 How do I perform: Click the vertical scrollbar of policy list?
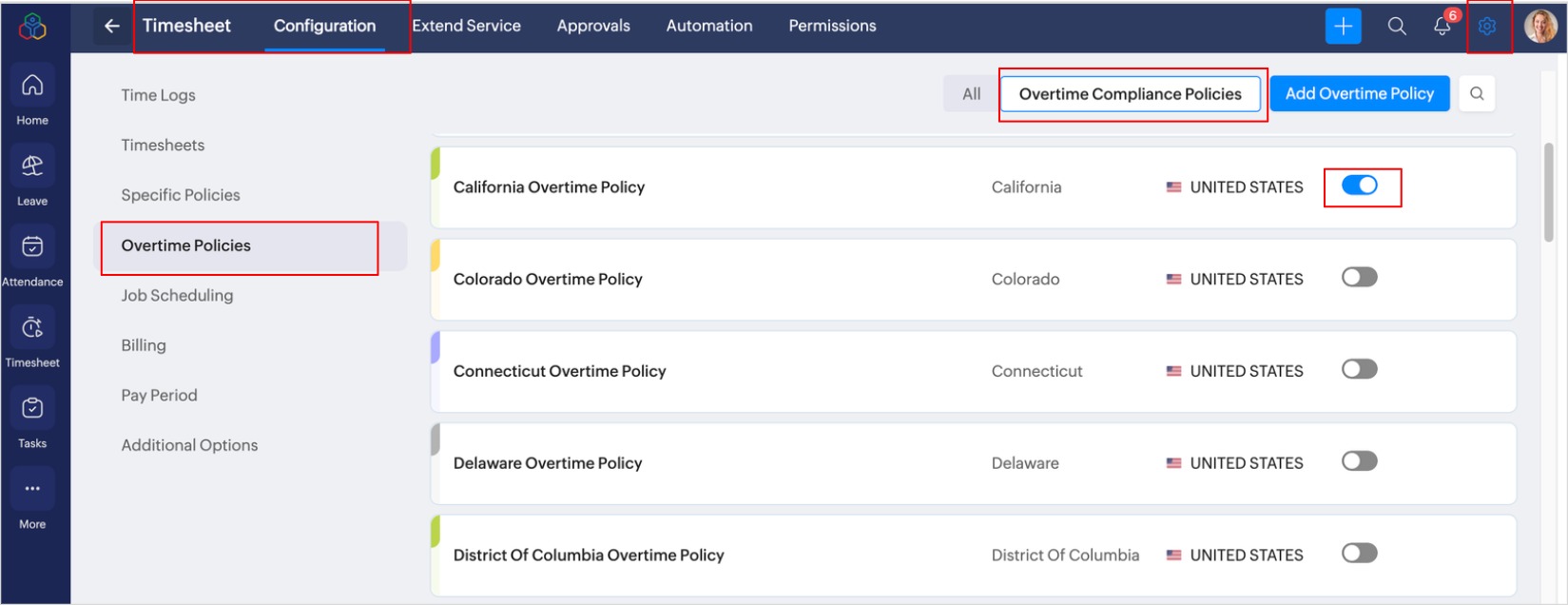(x=1548, y=192)
